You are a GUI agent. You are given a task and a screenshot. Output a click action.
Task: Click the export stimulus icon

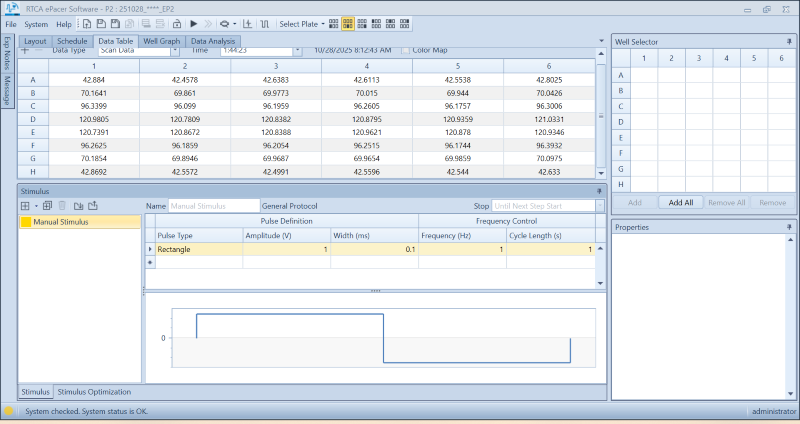click(x=93, y=205)
